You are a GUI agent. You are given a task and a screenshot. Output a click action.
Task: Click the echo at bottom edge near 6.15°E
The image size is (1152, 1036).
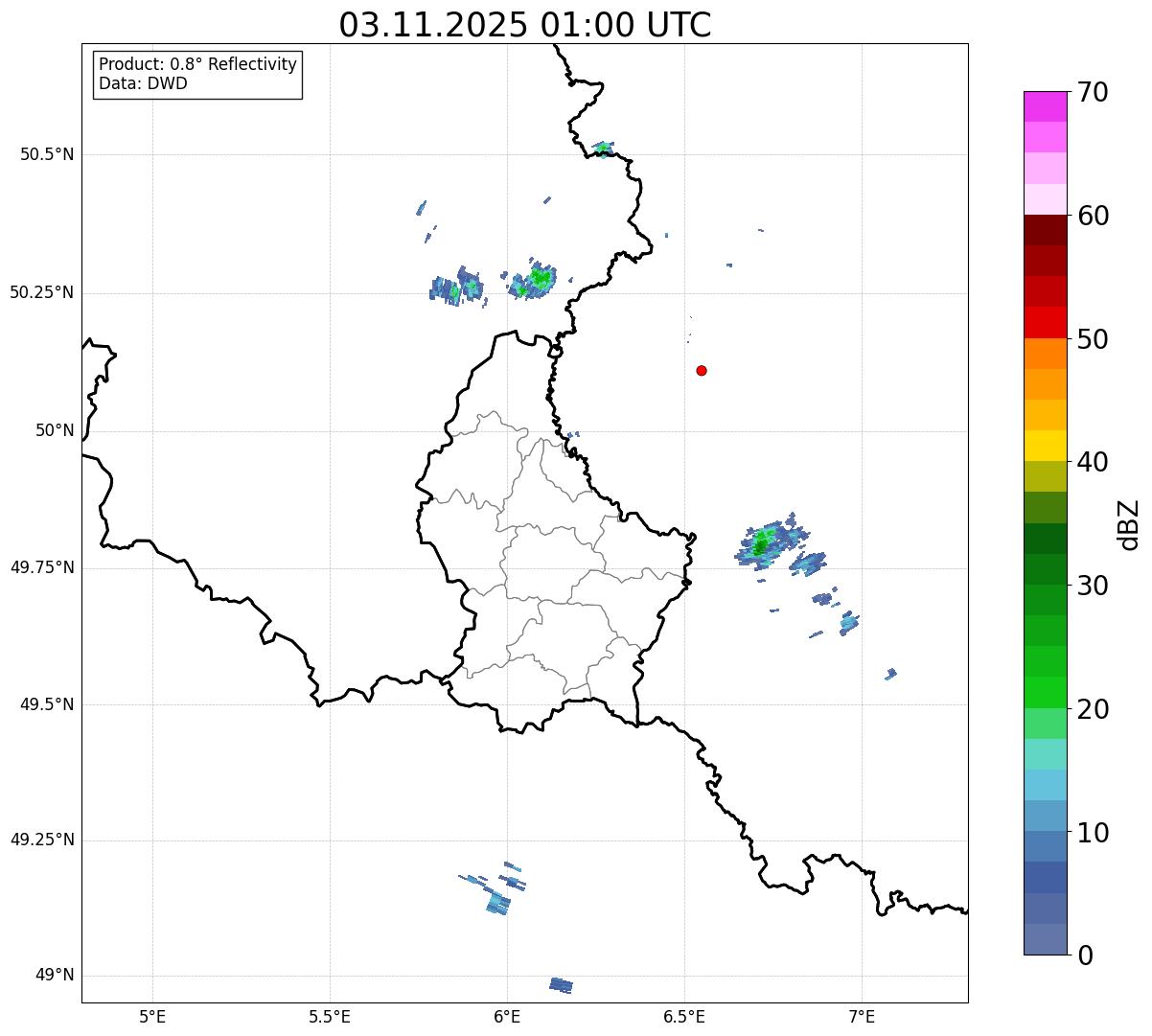(x=562, y=984)
